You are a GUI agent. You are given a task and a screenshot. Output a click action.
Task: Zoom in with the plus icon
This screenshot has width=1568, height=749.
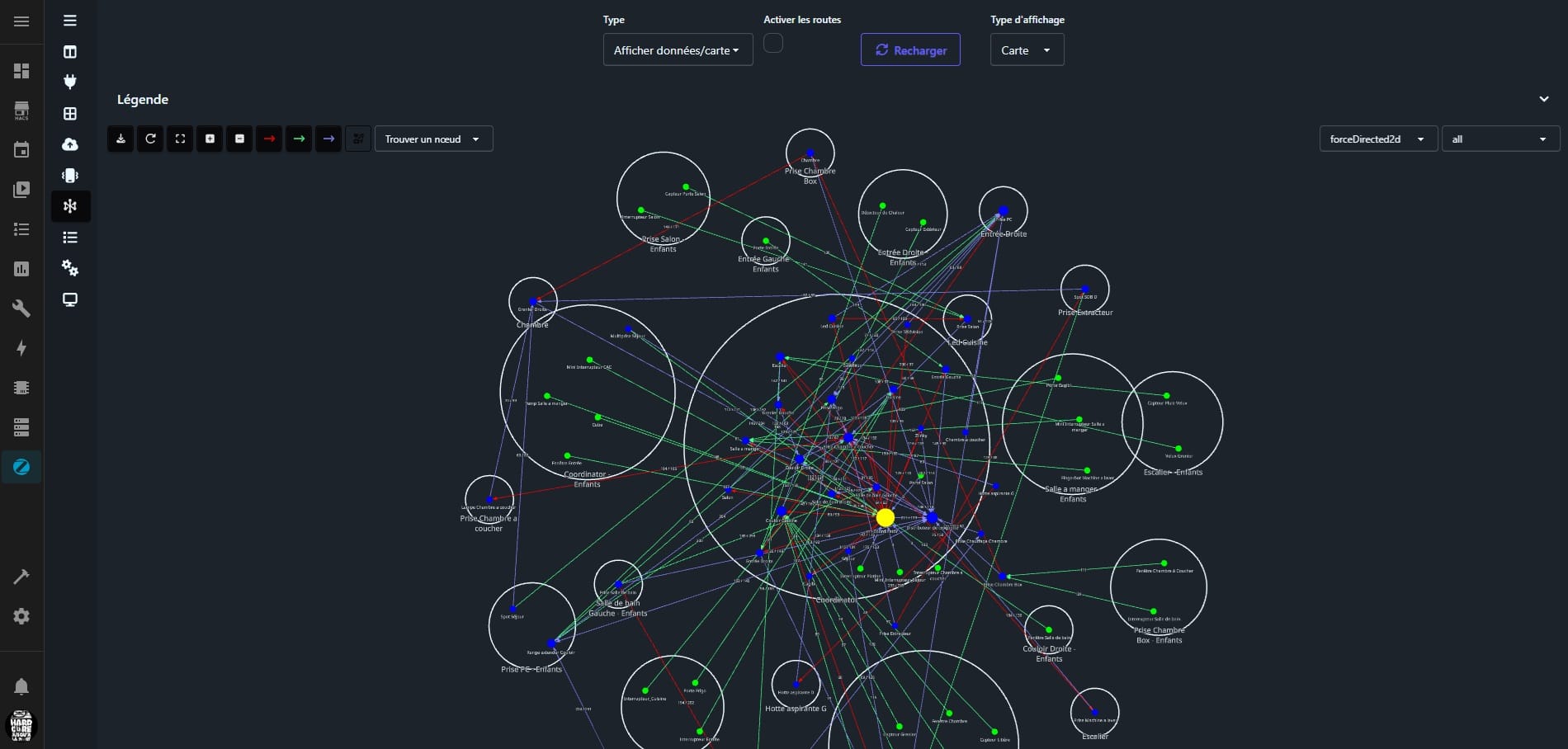(210, 139)
